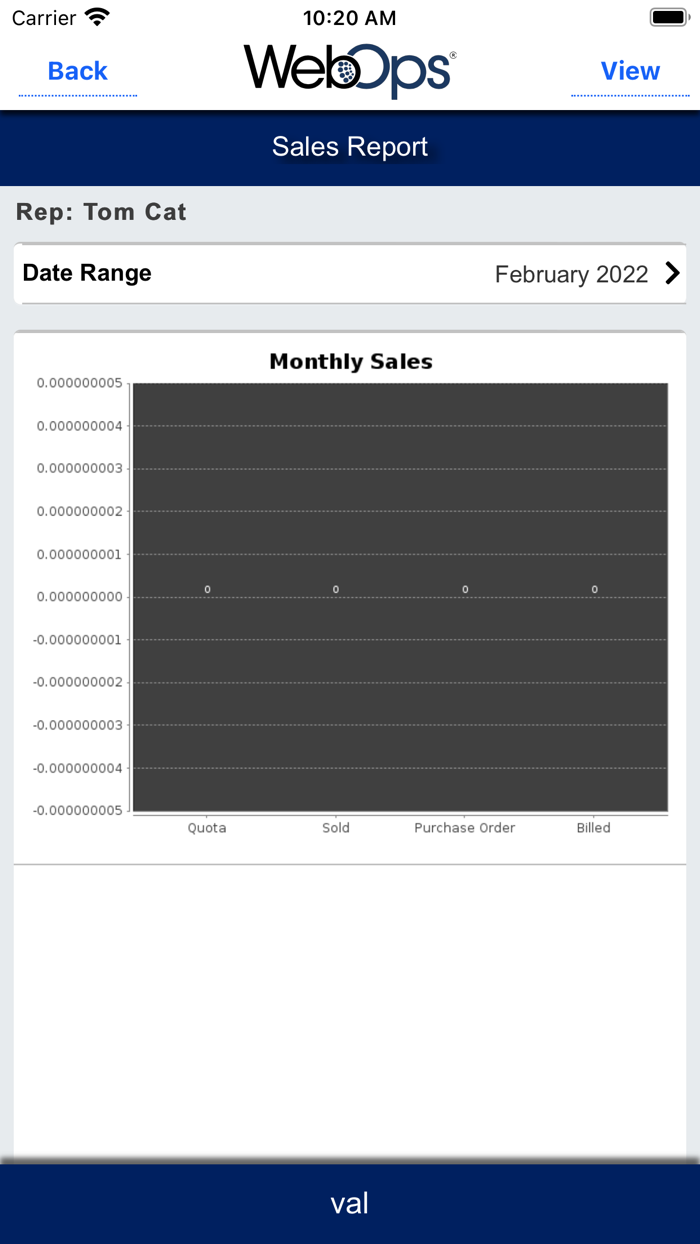
Task: Click the WebOps logo
Action: [x=350, y=70]
